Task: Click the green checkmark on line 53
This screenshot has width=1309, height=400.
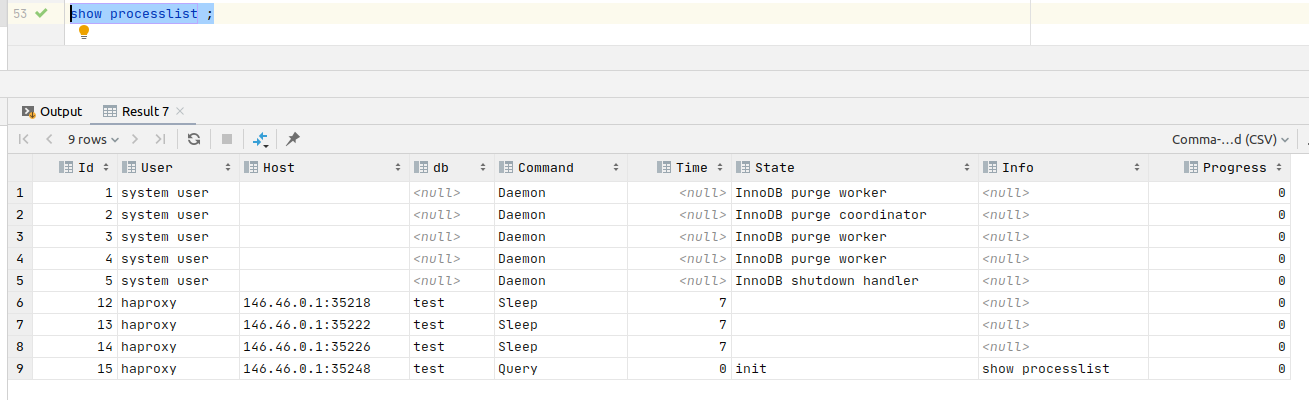Action: pyautogui.click(x=41, y=14)
